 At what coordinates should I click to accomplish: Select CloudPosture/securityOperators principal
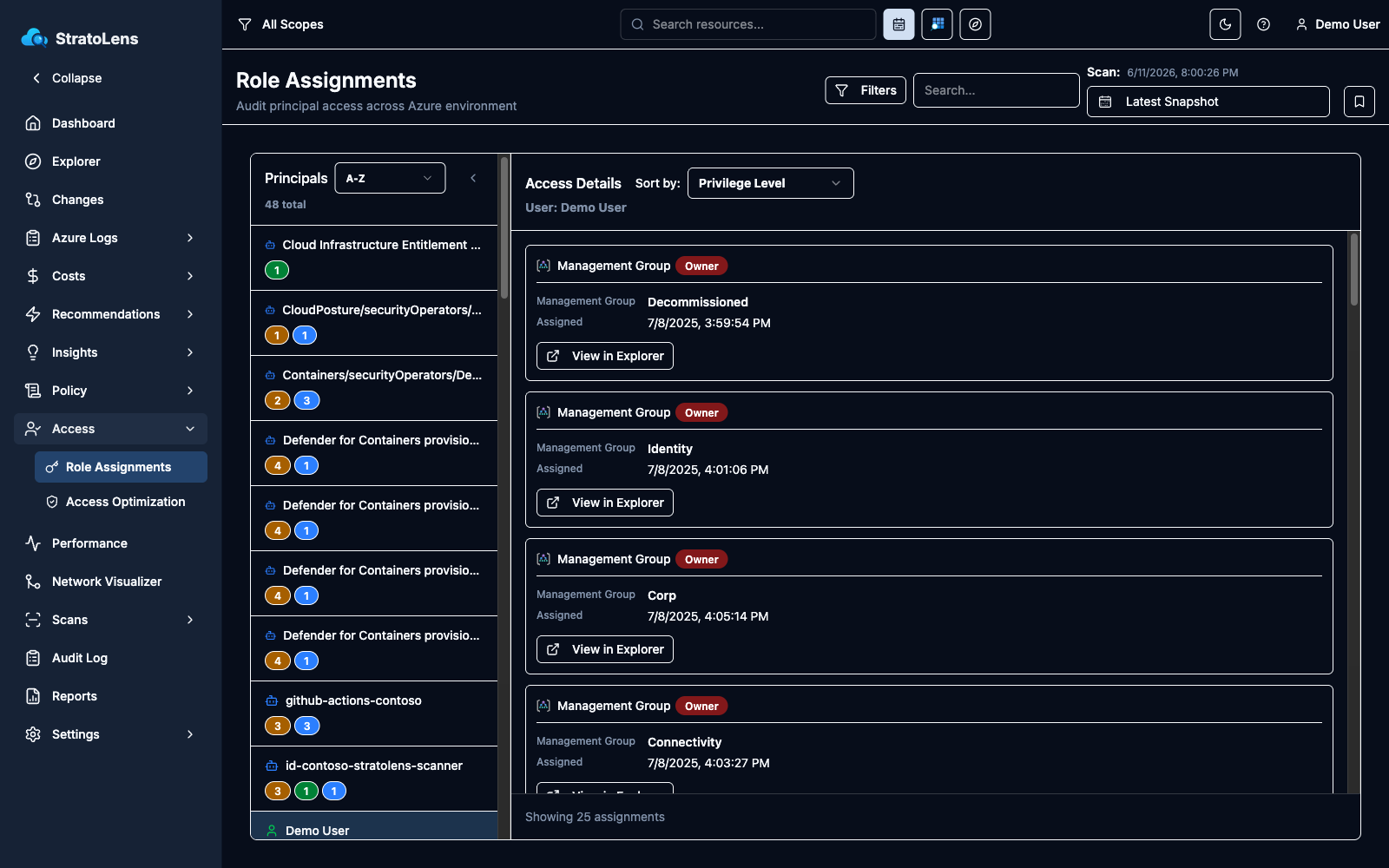coord(374,323)
